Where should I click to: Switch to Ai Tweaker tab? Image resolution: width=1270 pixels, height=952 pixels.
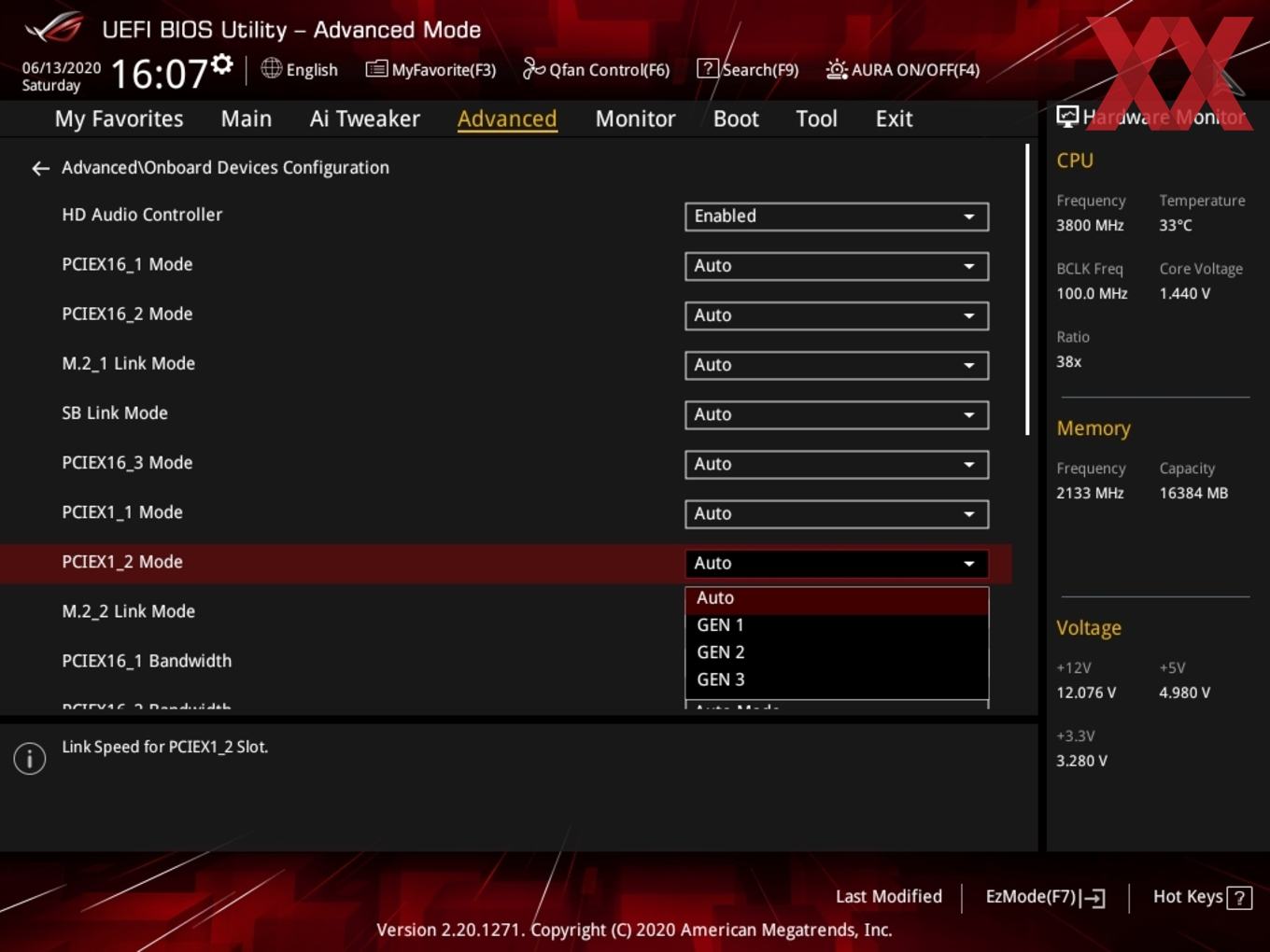point(365,119)
